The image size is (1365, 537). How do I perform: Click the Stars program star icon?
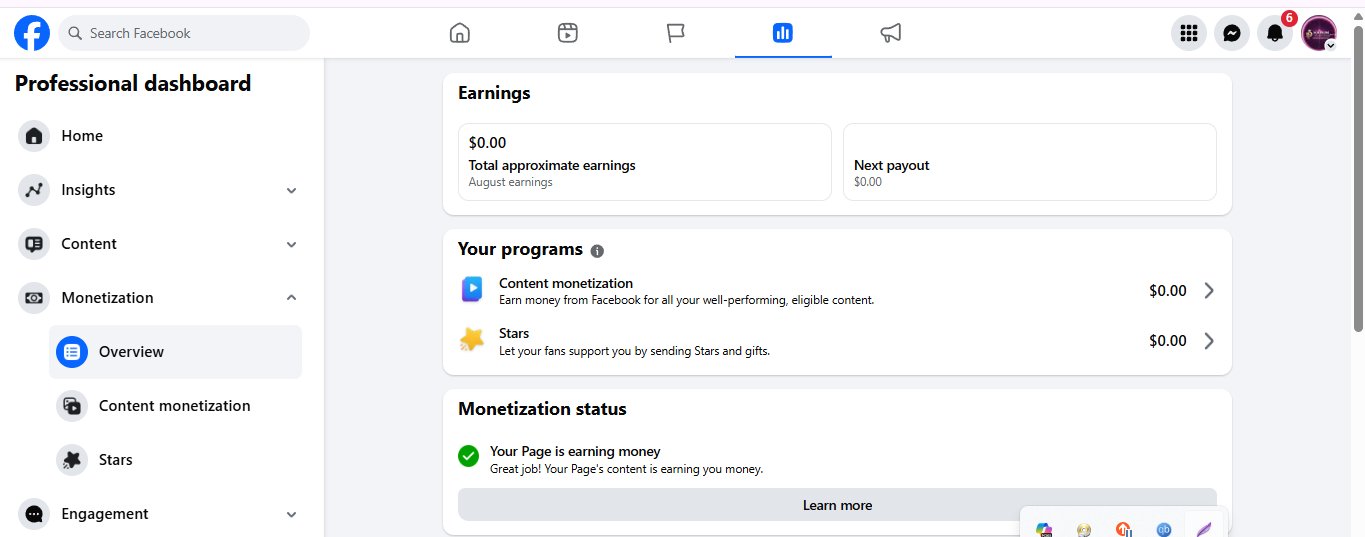pos(472,340)
